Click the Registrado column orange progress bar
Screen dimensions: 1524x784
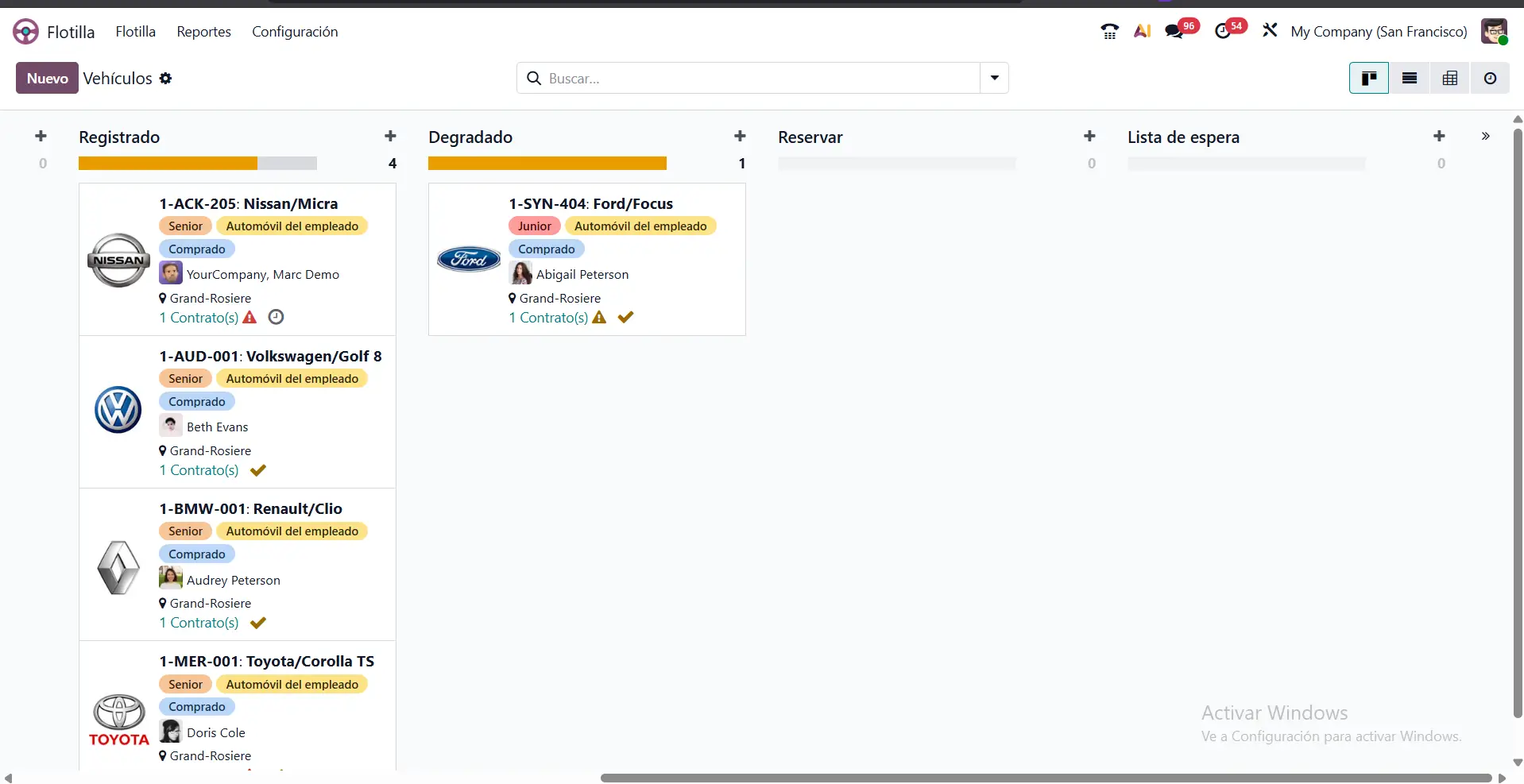[168, 164]
